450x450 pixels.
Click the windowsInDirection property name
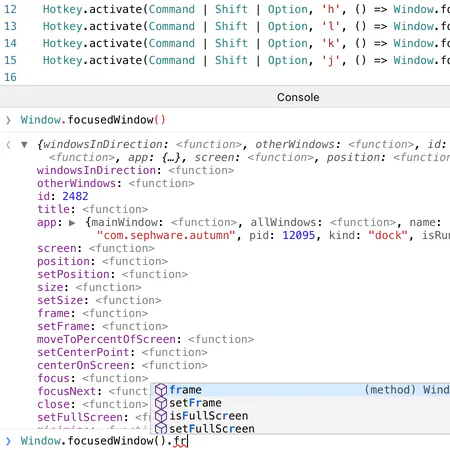click(96, 170)
